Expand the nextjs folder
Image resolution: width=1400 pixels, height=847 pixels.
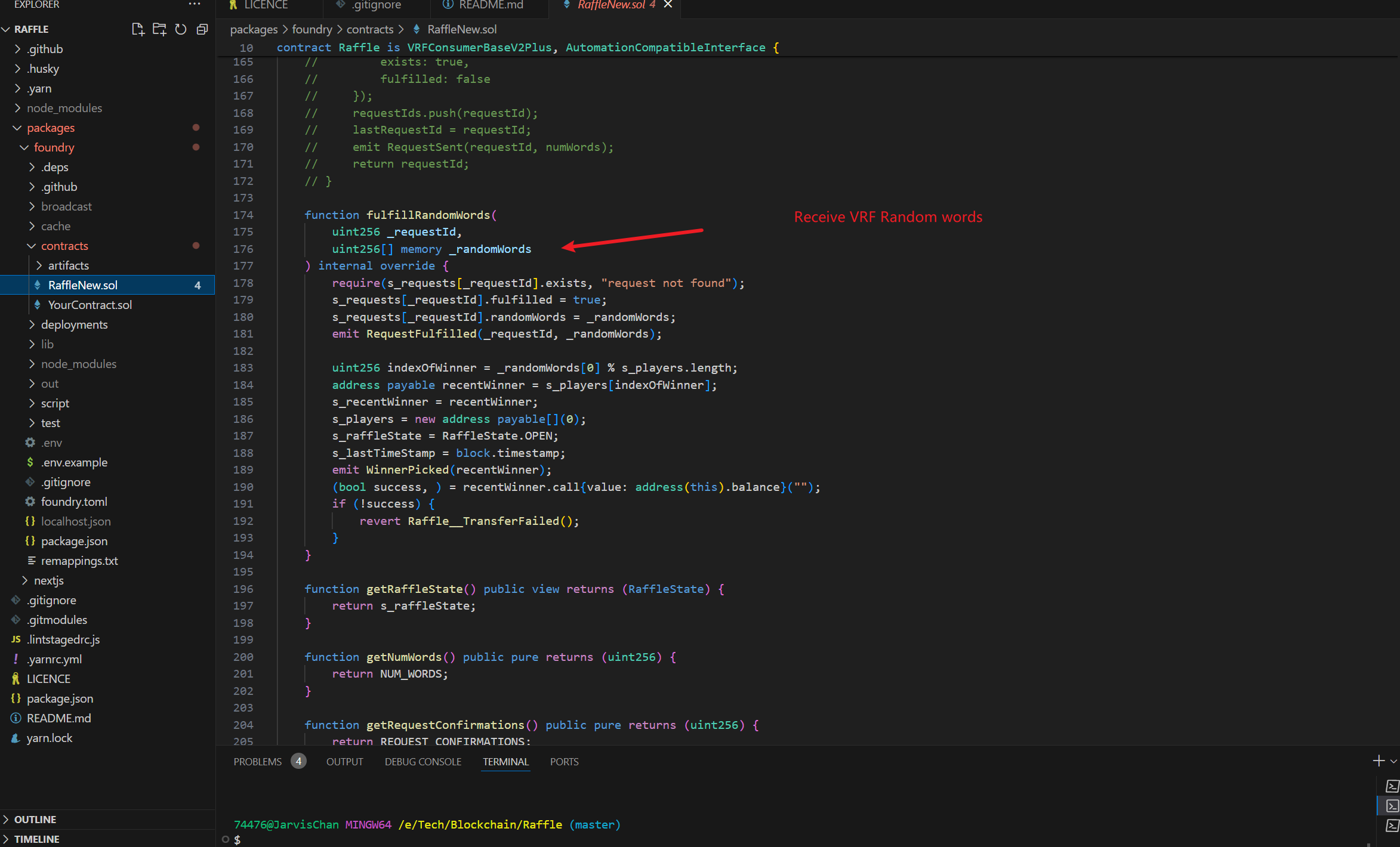click(x=107, y=580)
